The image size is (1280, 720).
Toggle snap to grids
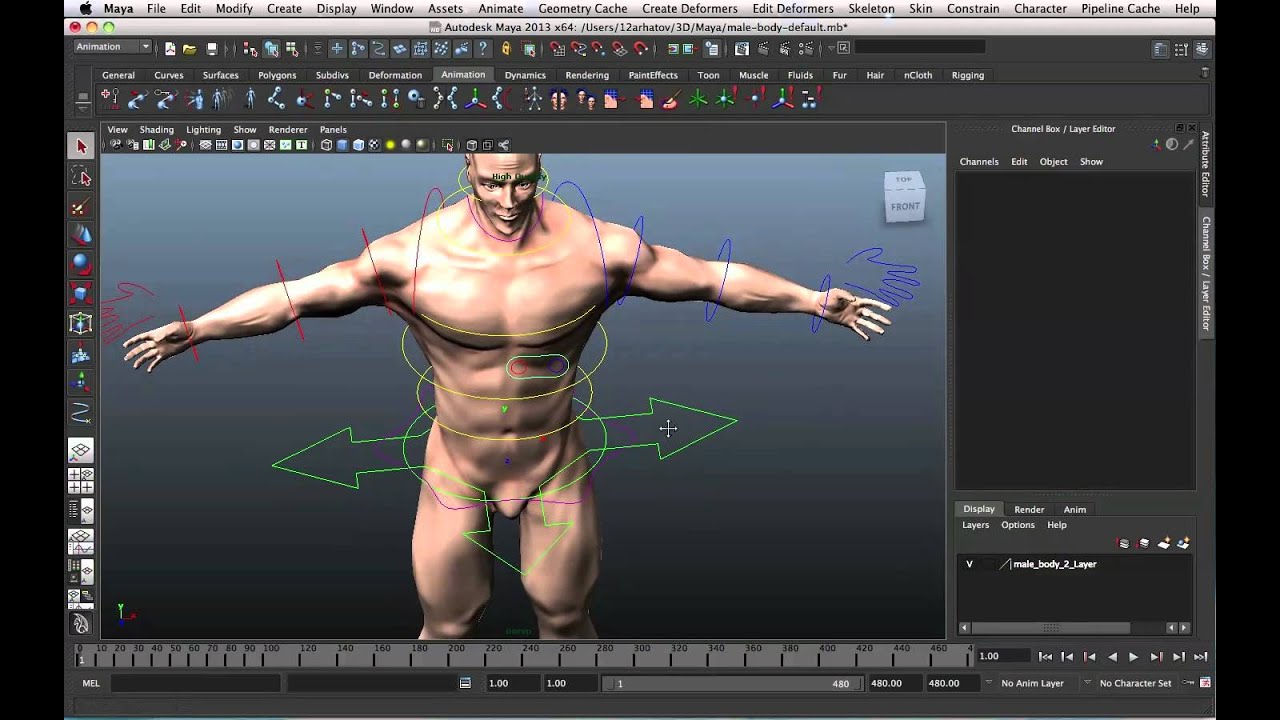[557, 48]
